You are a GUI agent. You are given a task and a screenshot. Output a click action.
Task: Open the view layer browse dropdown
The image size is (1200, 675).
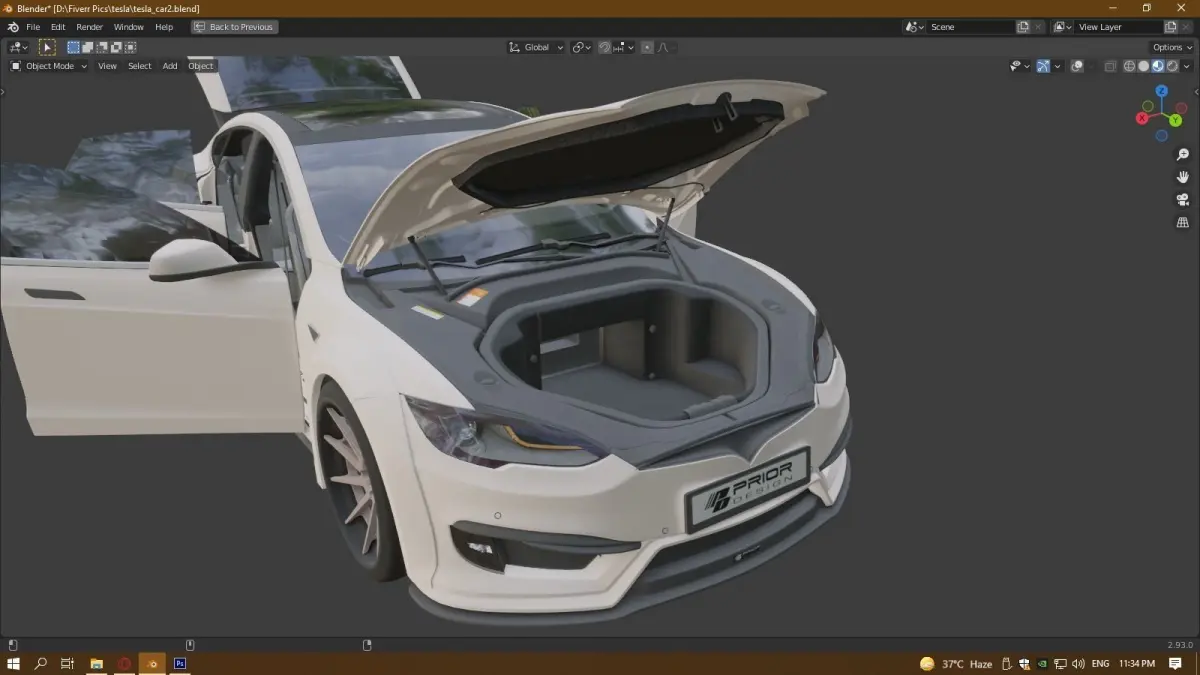[1063, 27]
